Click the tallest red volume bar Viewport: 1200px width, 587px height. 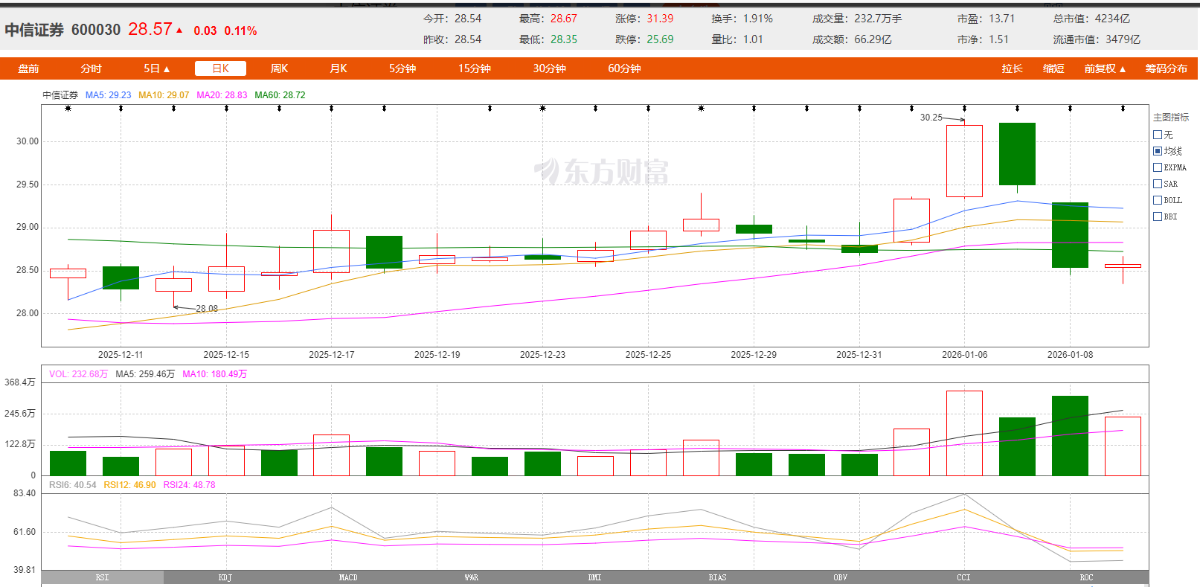(964, 432)
